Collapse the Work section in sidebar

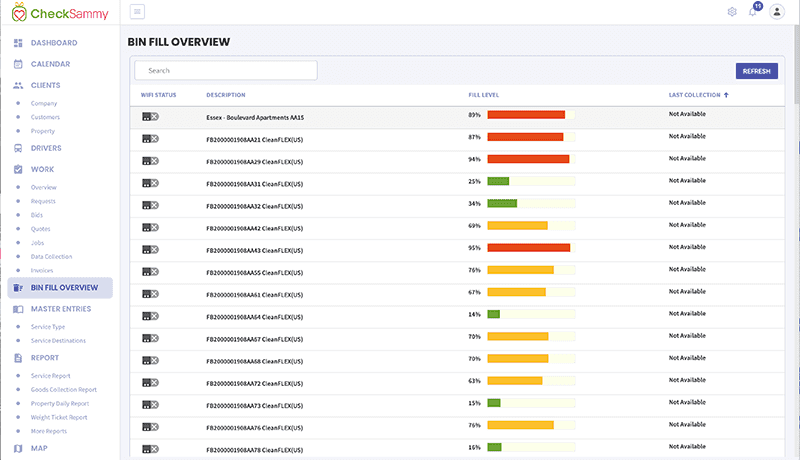(42, 169)
